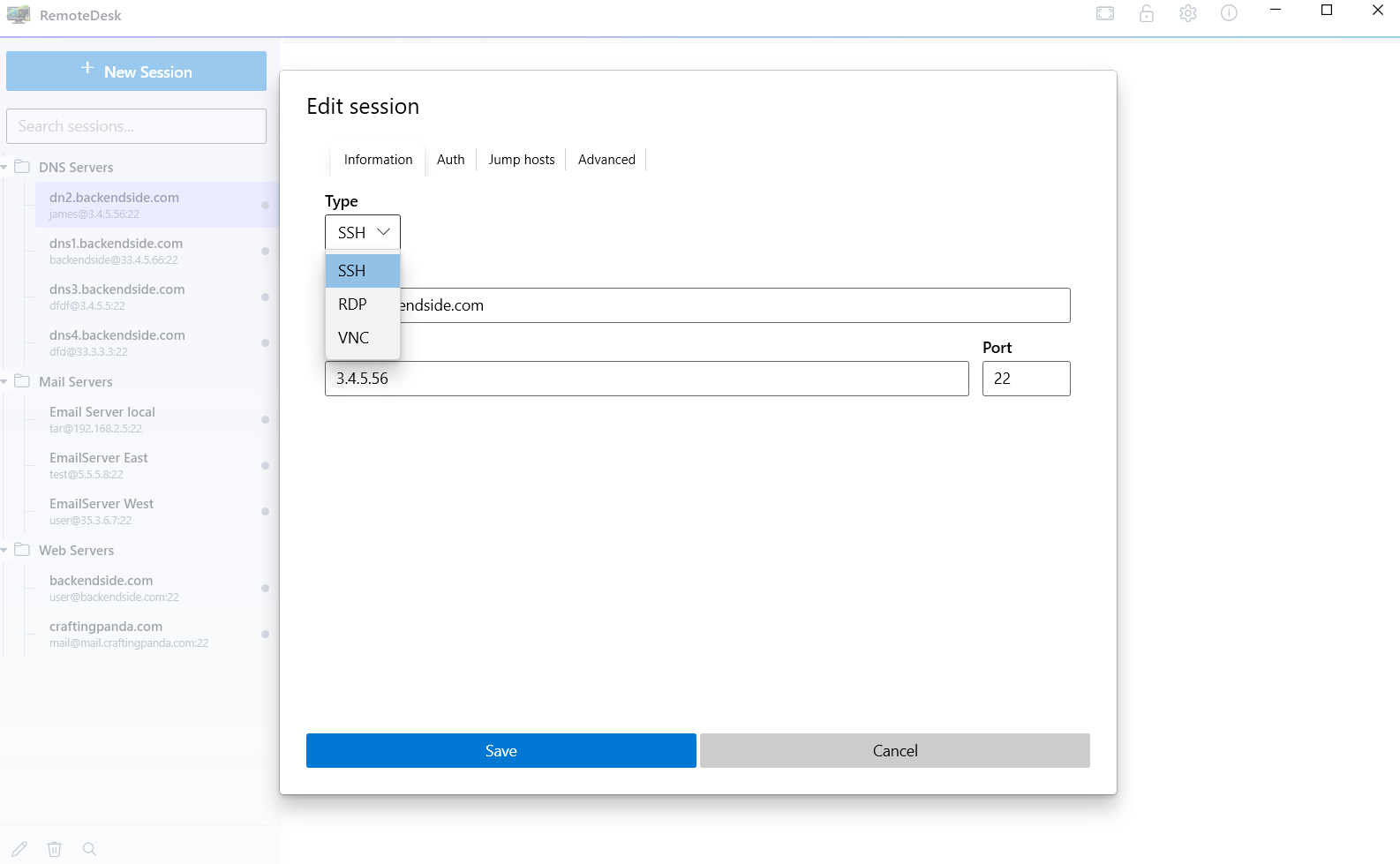Screen dimensions: 1400x864
Task: Collapse the Web Servers group arrow
Action: [4, 550]
